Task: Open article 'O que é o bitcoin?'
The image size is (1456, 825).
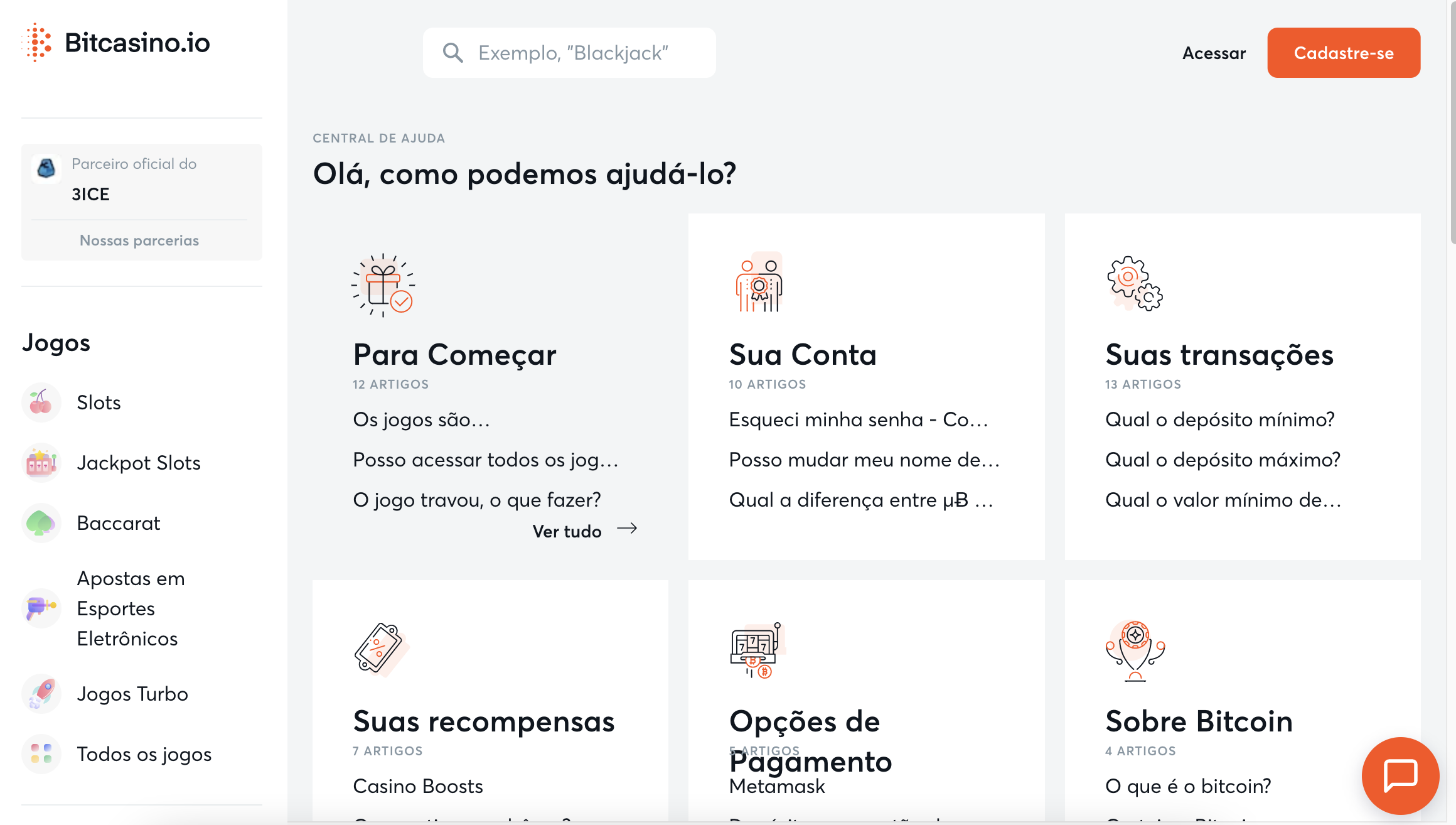Action: pyautogui.click(x=1188, y=786)
